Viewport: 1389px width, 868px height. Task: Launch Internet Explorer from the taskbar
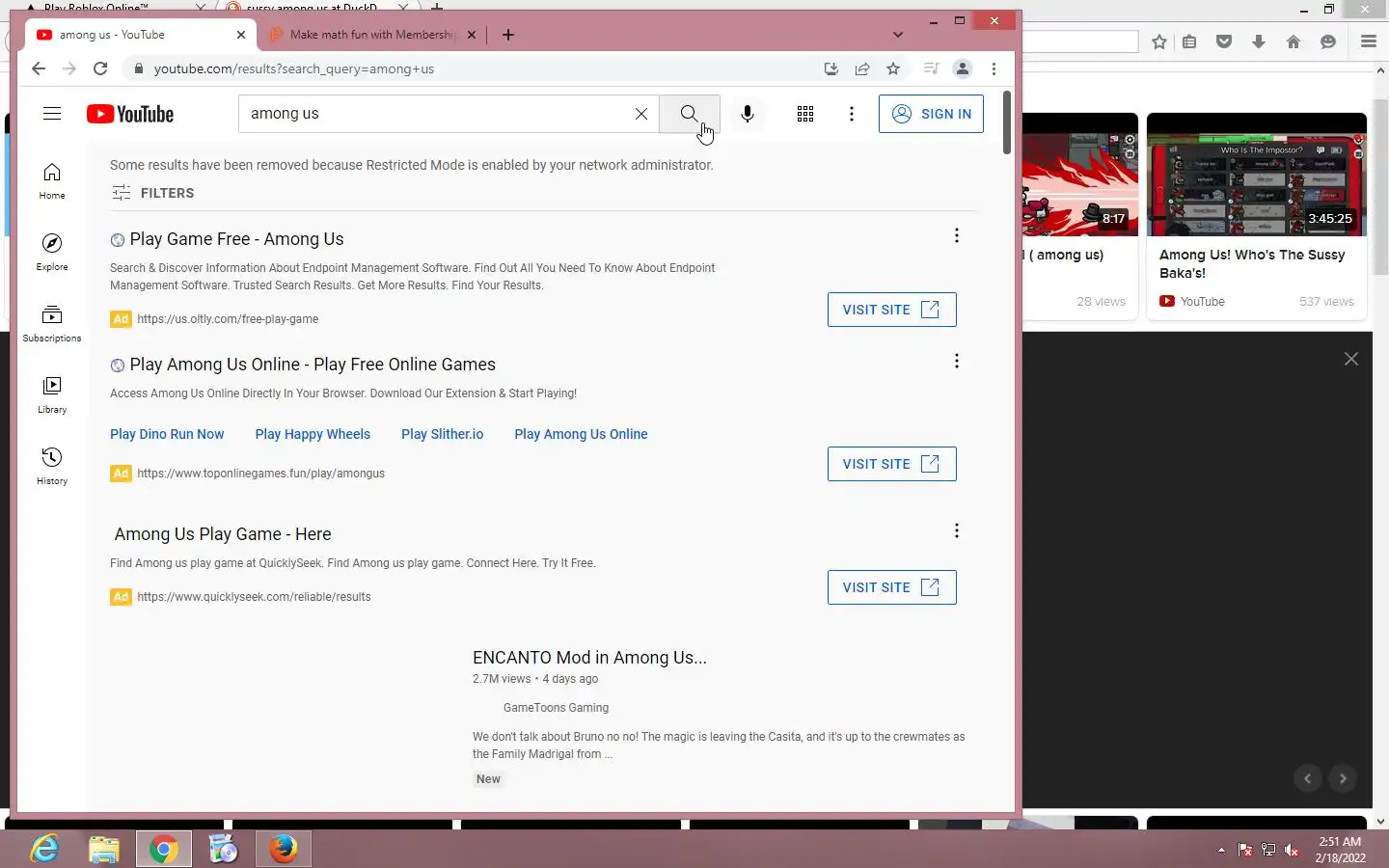coord(44,849)
